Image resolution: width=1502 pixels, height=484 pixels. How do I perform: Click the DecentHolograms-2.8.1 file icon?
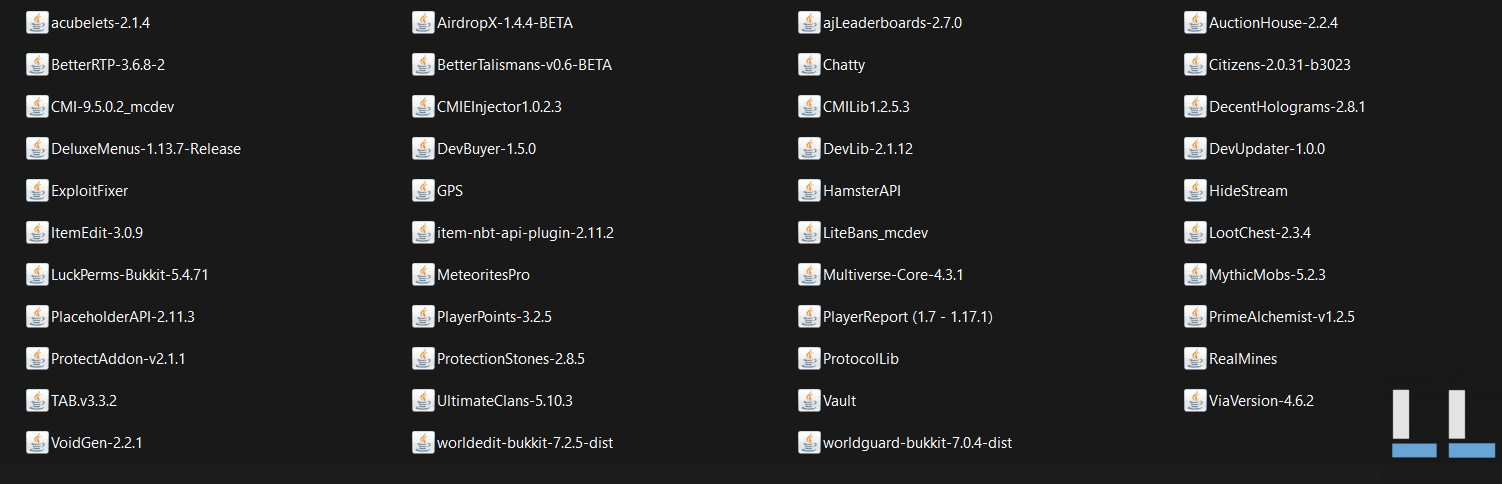coord(1195,107)
